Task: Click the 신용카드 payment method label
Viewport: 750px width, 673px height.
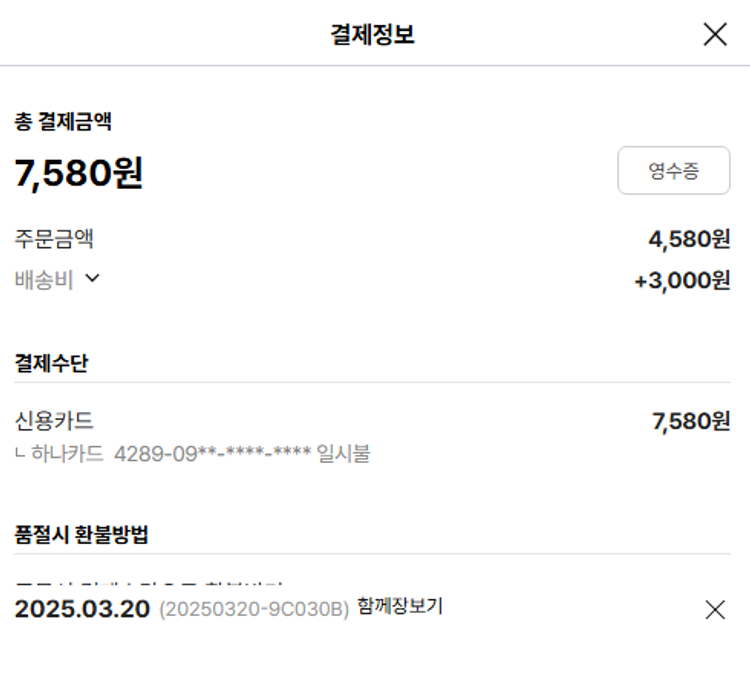Action: [x=54, y=421]
